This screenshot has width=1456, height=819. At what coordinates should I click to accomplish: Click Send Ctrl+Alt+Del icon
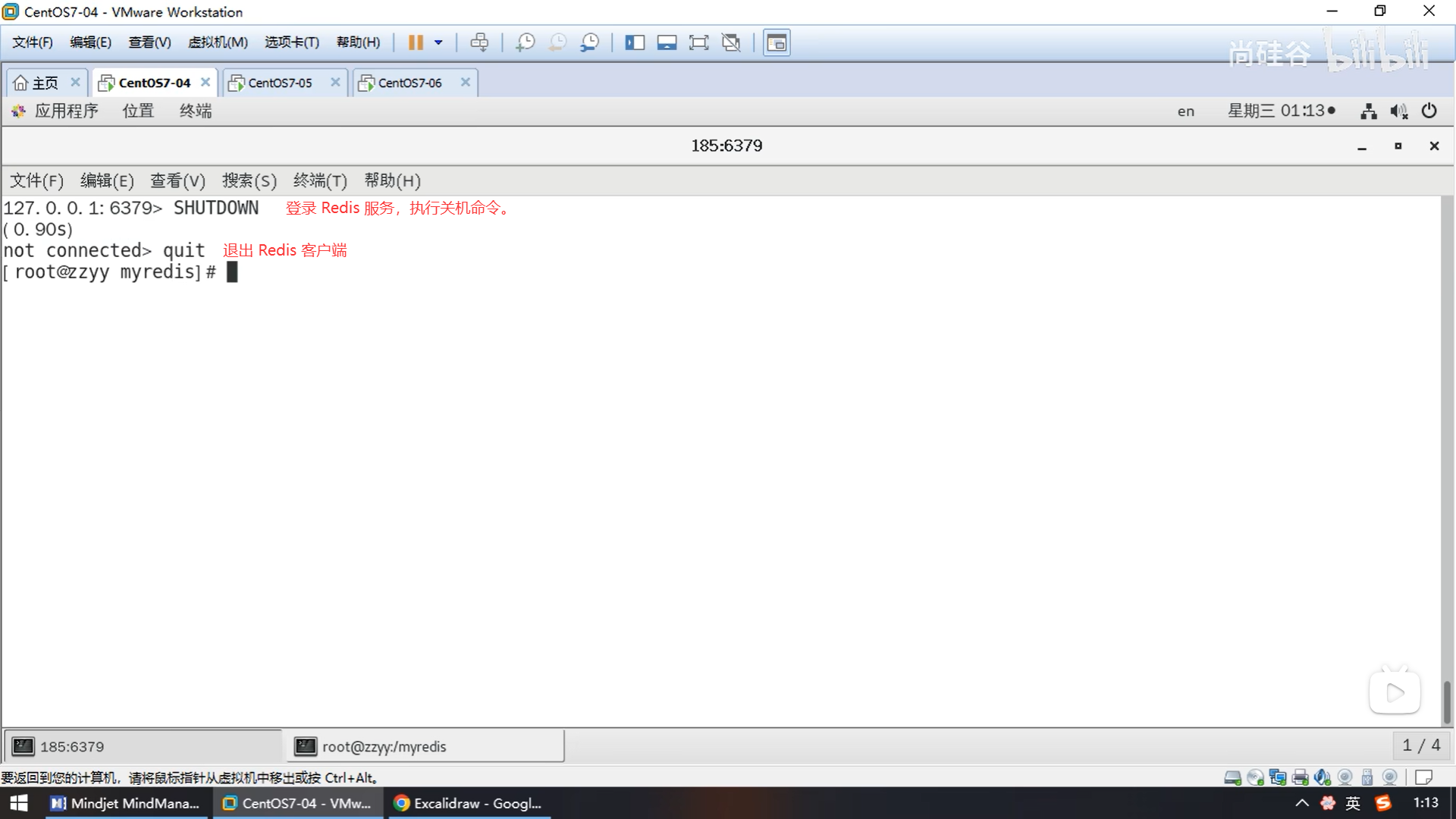(x=479, y=42)
